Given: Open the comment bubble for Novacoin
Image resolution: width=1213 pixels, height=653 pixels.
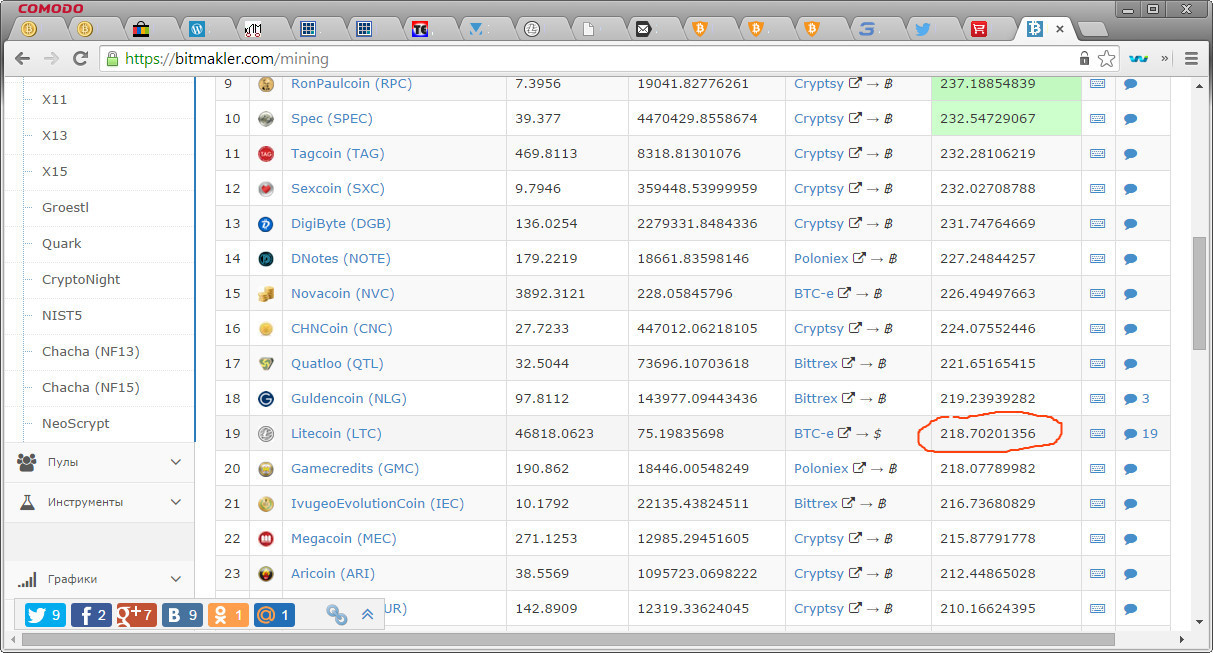Looking at the screenshot, I should (x=1131, y=294).
